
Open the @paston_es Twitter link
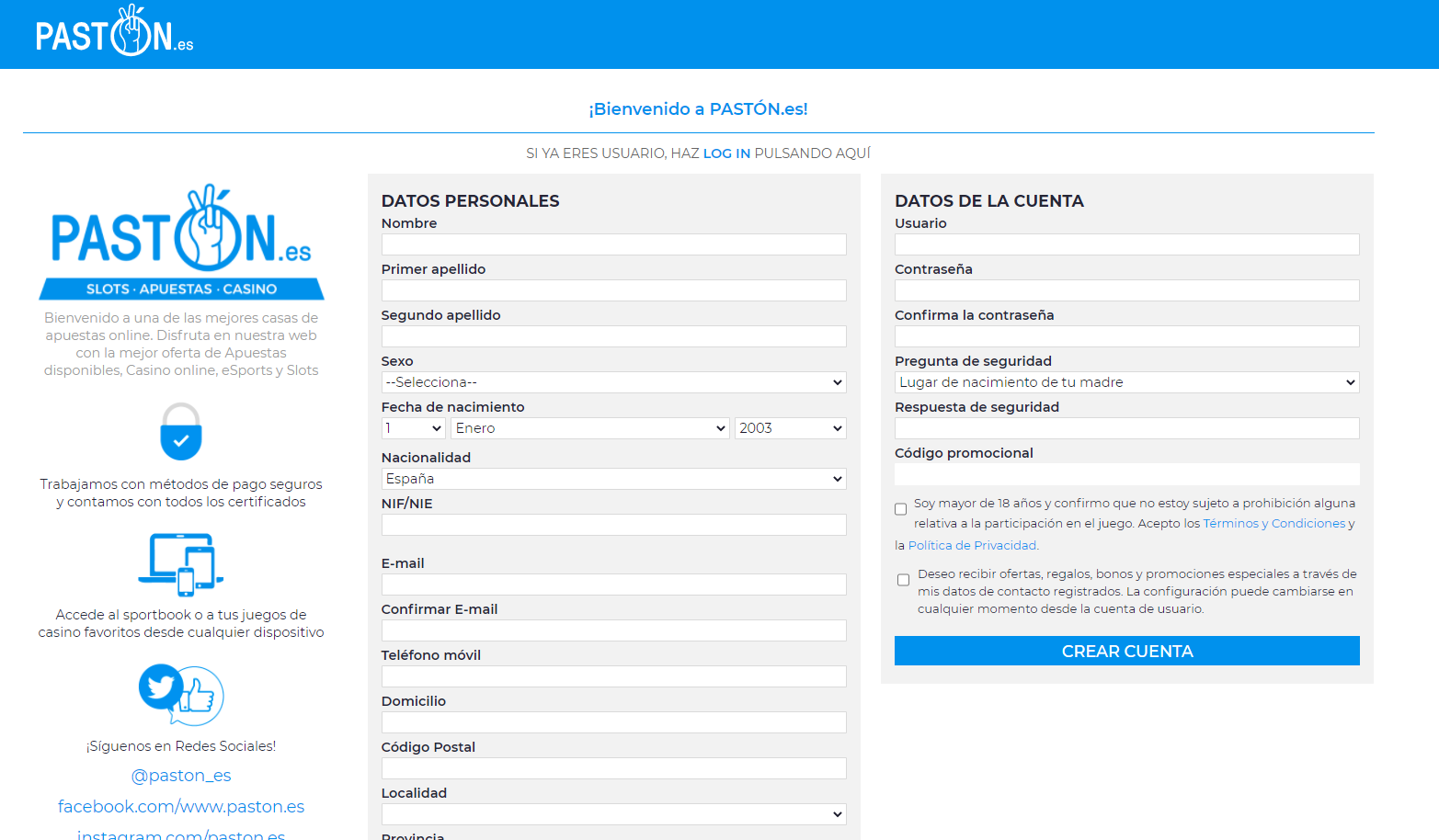181,776
